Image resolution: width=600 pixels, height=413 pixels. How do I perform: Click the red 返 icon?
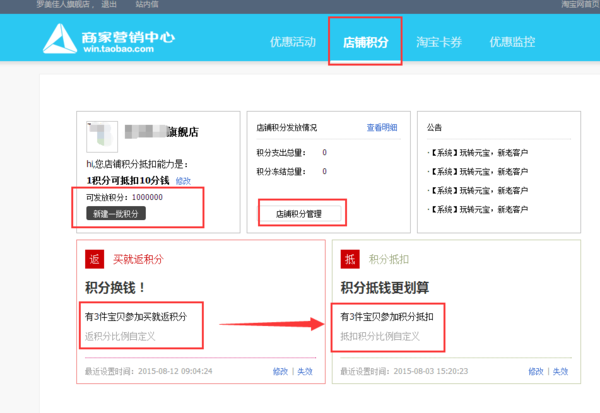coord(95,259)
